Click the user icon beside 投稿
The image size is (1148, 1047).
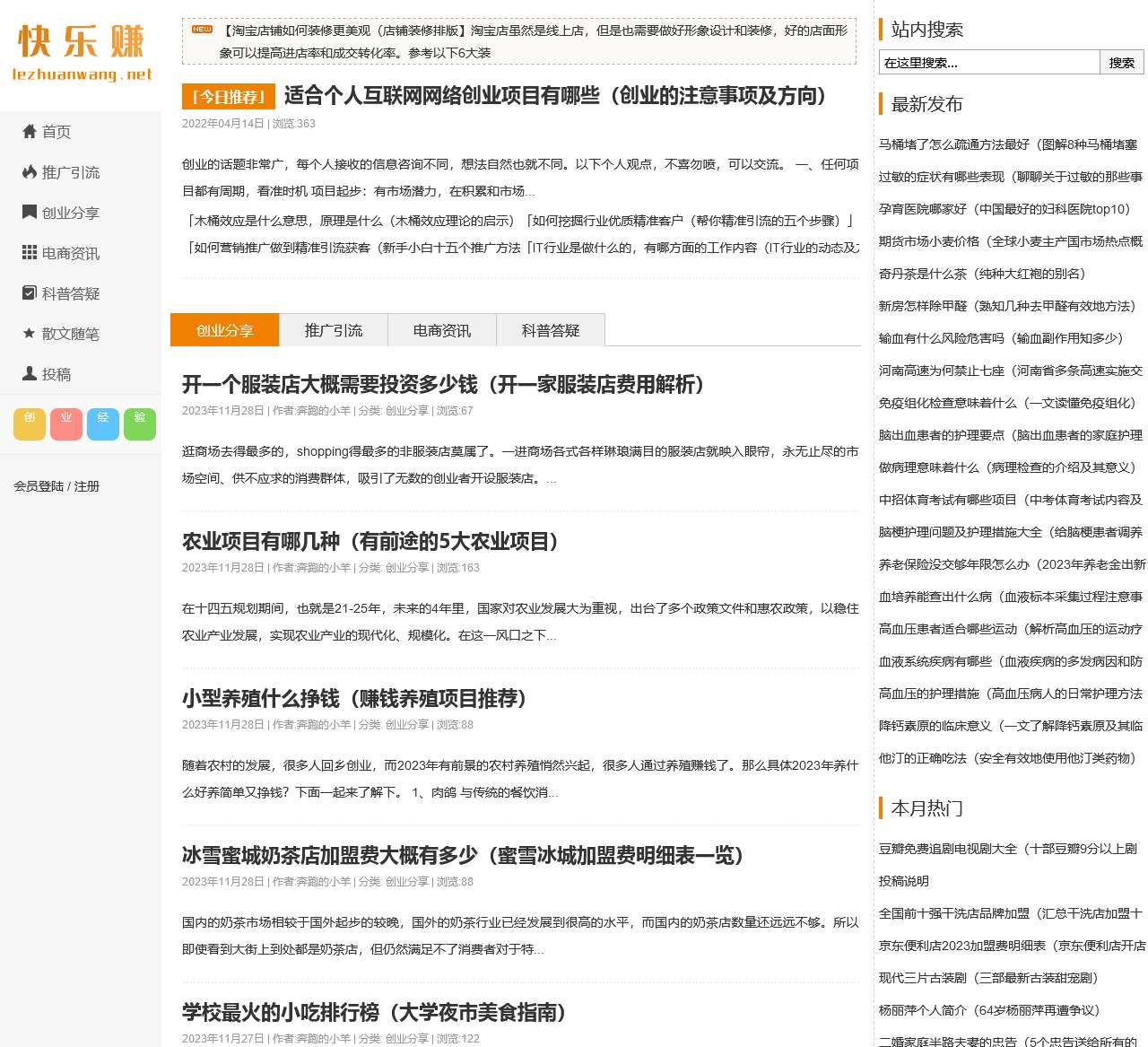30,374
